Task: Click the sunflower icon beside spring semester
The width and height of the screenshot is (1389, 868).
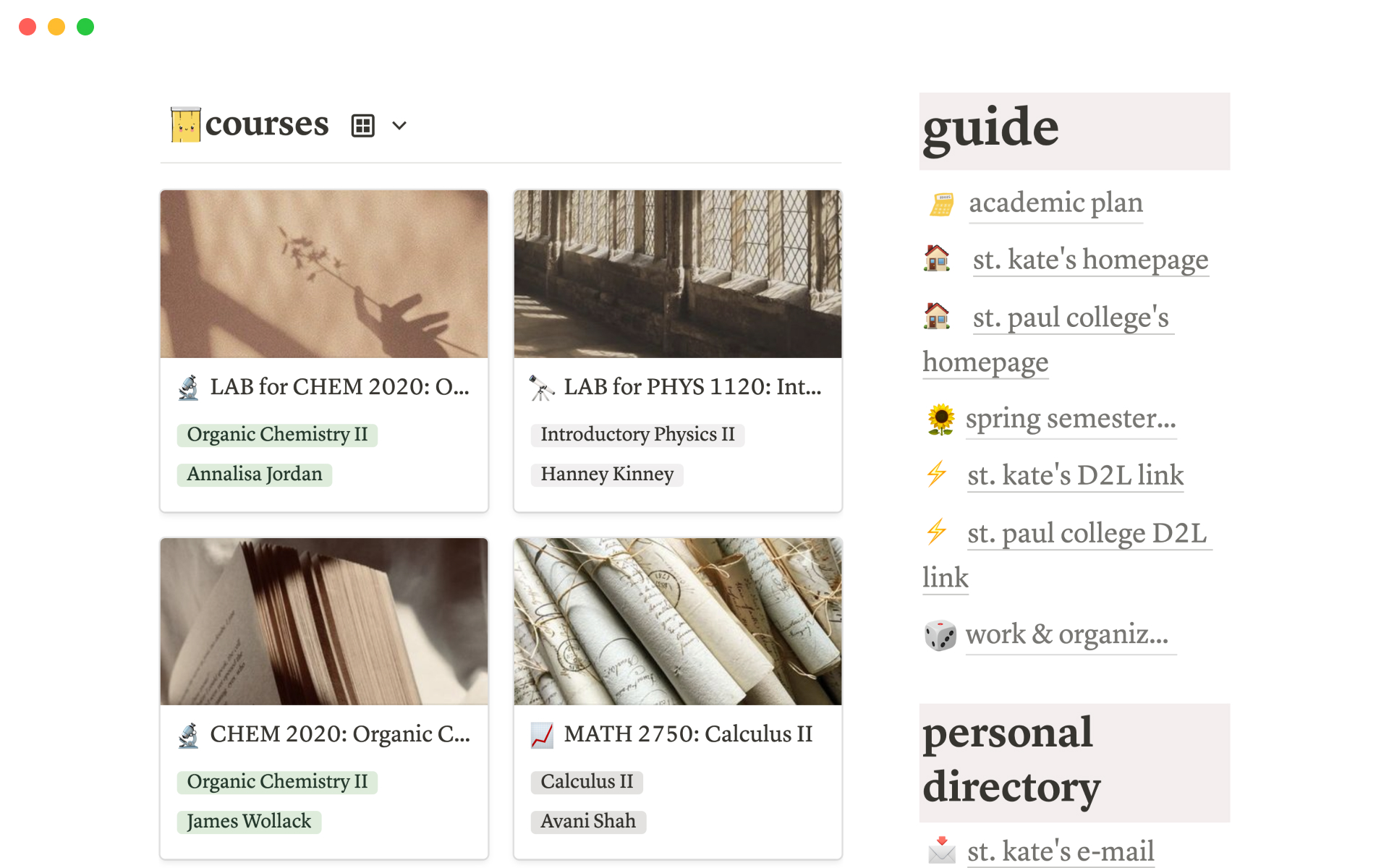Action: pos(940,420)
